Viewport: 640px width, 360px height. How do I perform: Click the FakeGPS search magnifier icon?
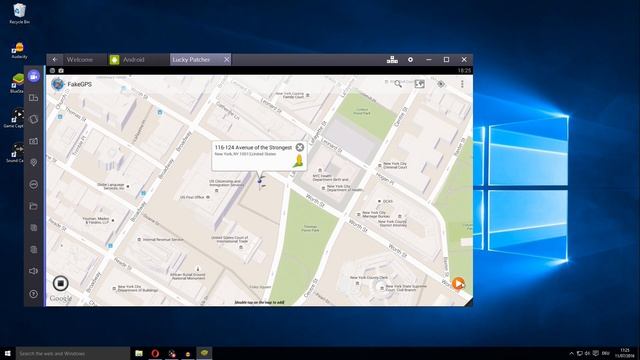(398, 84)
